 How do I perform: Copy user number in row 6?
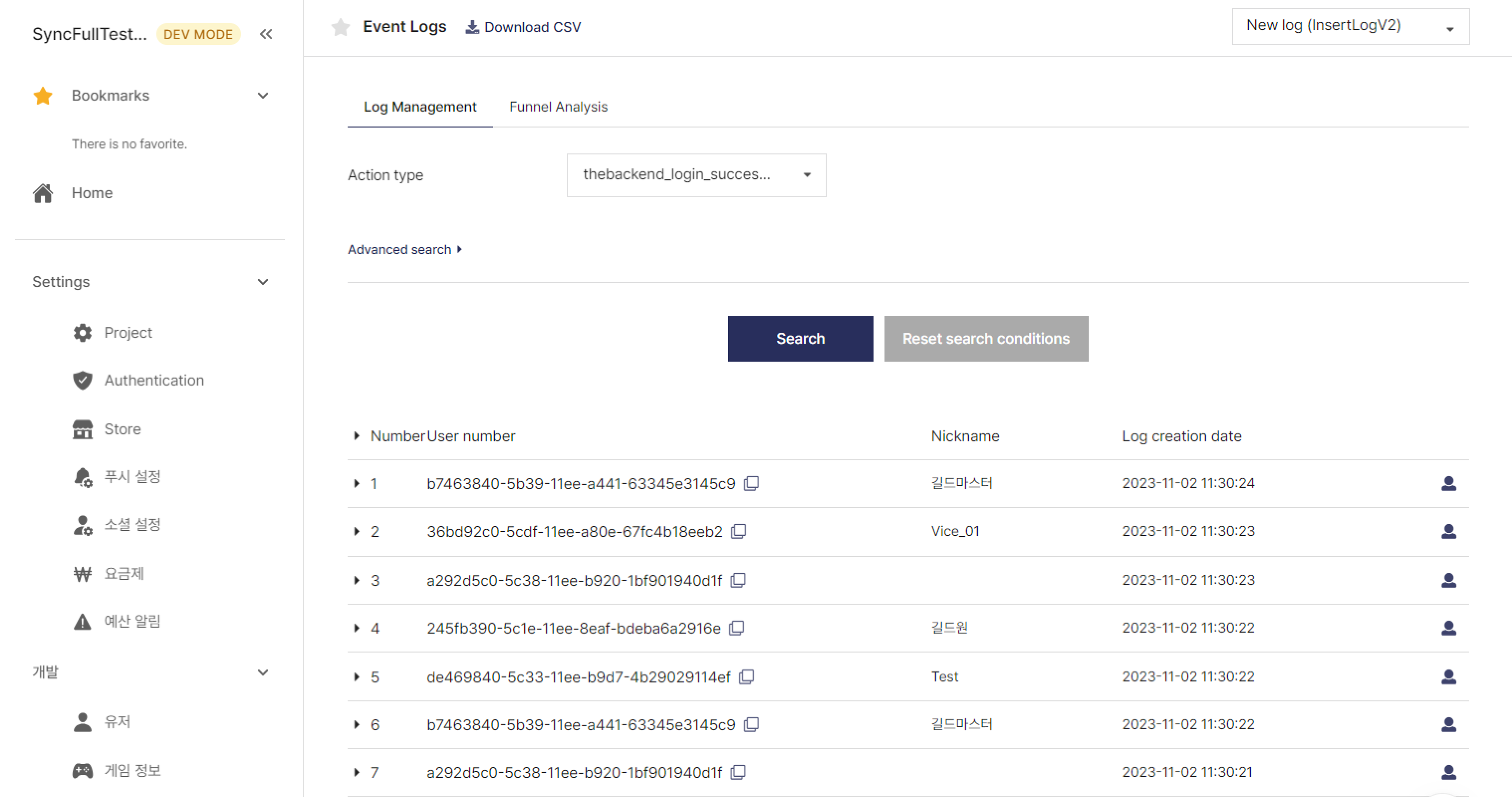click(x=752, y=725)
